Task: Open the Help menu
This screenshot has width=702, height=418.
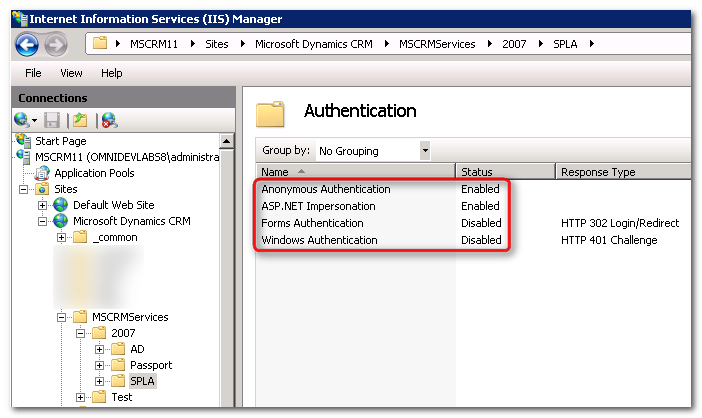Action: [111, 73]
